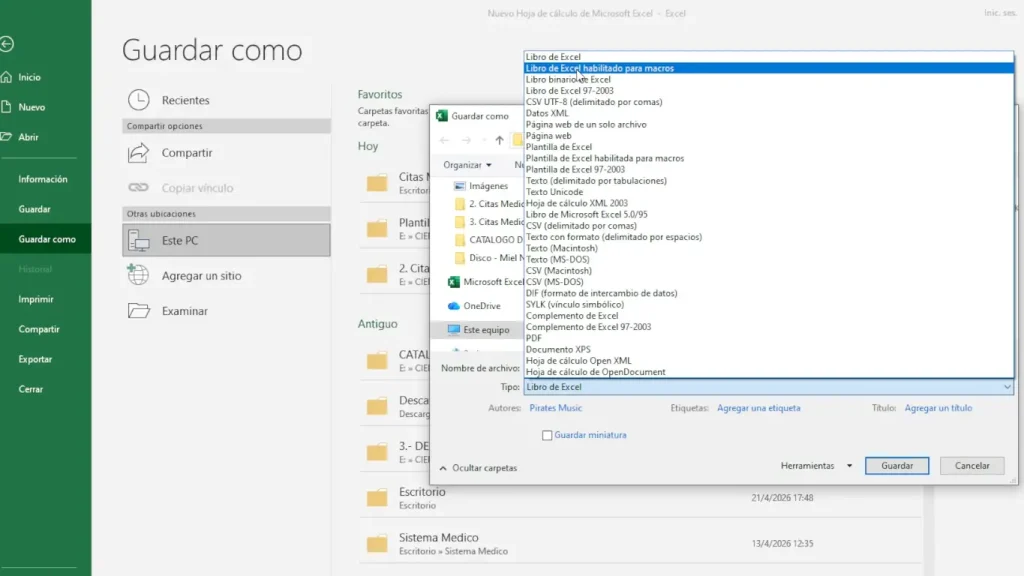1024x576 pixels.
Task: Choose PDF file type
Action: 769,338
